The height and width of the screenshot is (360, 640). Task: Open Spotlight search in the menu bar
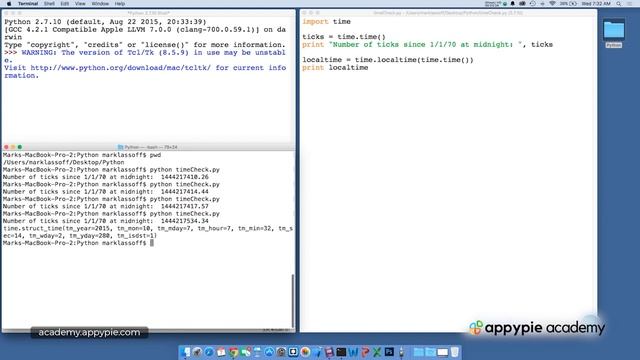[x=619, y=4]
